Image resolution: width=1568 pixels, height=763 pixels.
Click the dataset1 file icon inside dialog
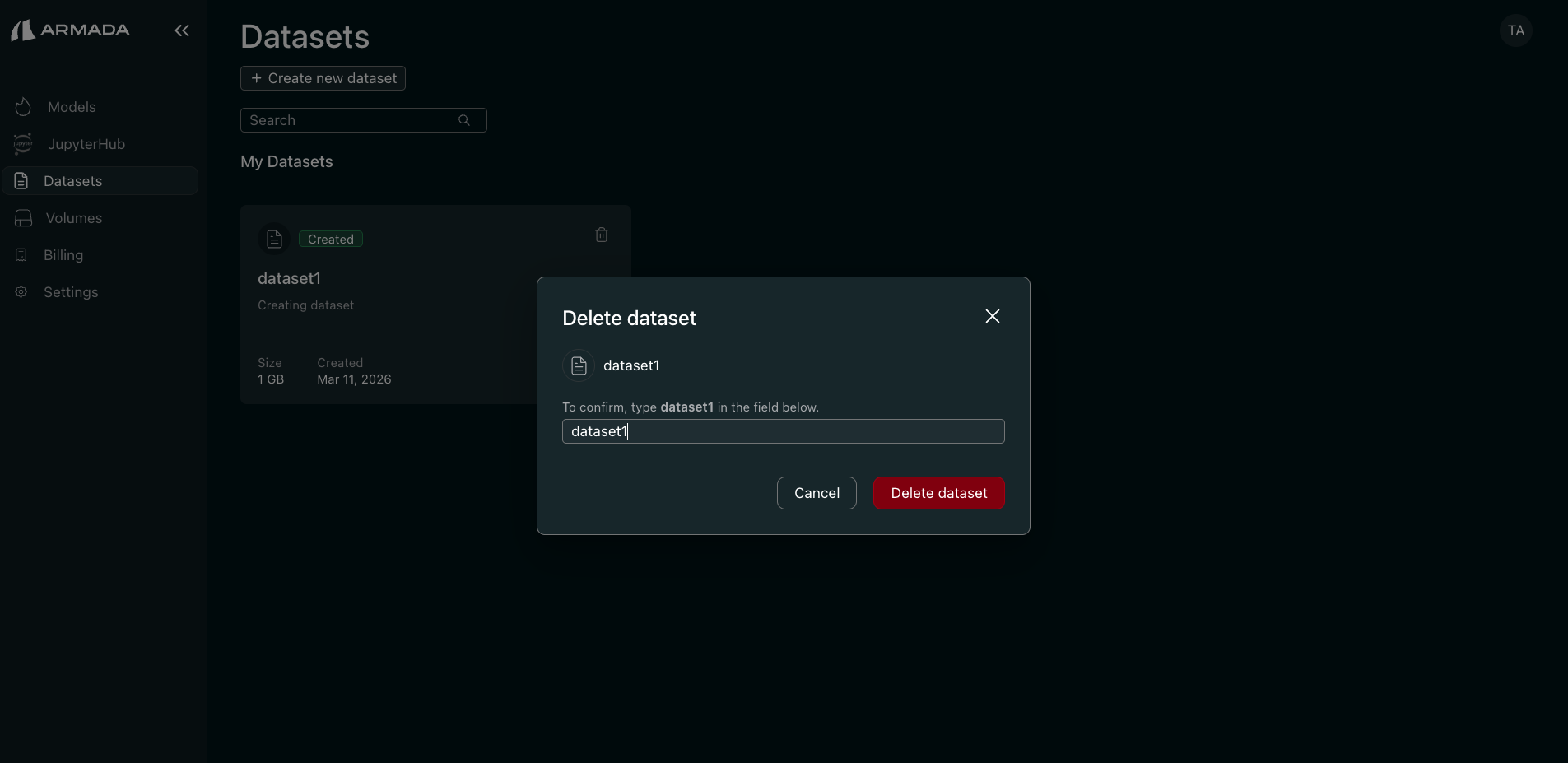(x=578, y=365)
